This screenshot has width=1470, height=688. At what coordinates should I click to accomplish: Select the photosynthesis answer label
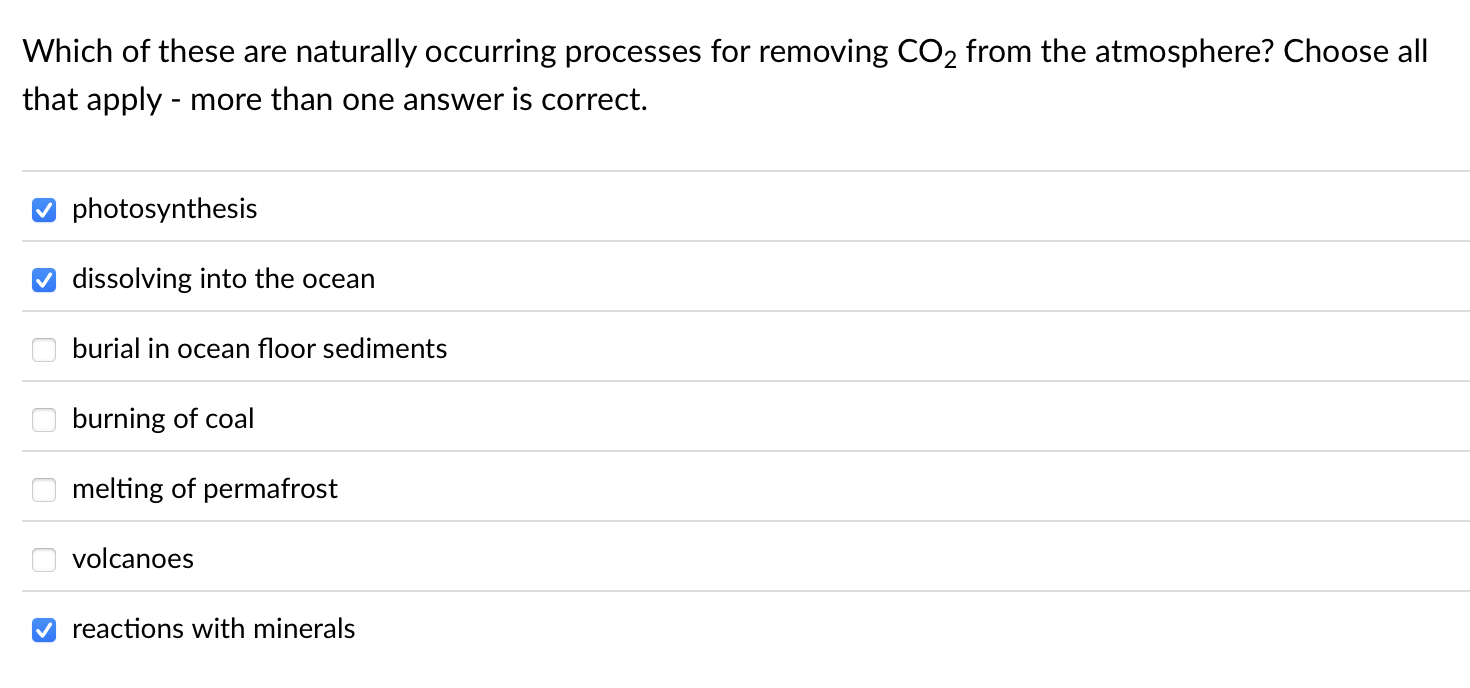click(x=165, y=210)
